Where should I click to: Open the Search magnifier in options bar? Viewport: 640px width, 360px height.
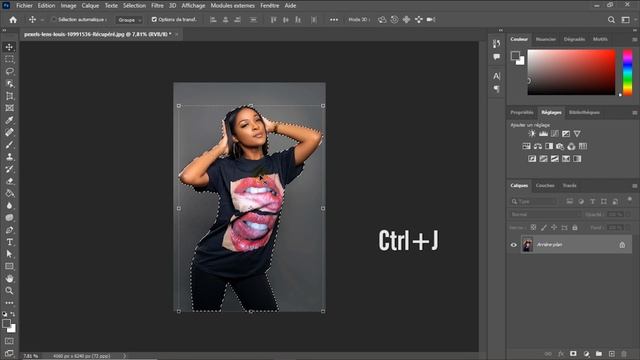coord(611,20)
